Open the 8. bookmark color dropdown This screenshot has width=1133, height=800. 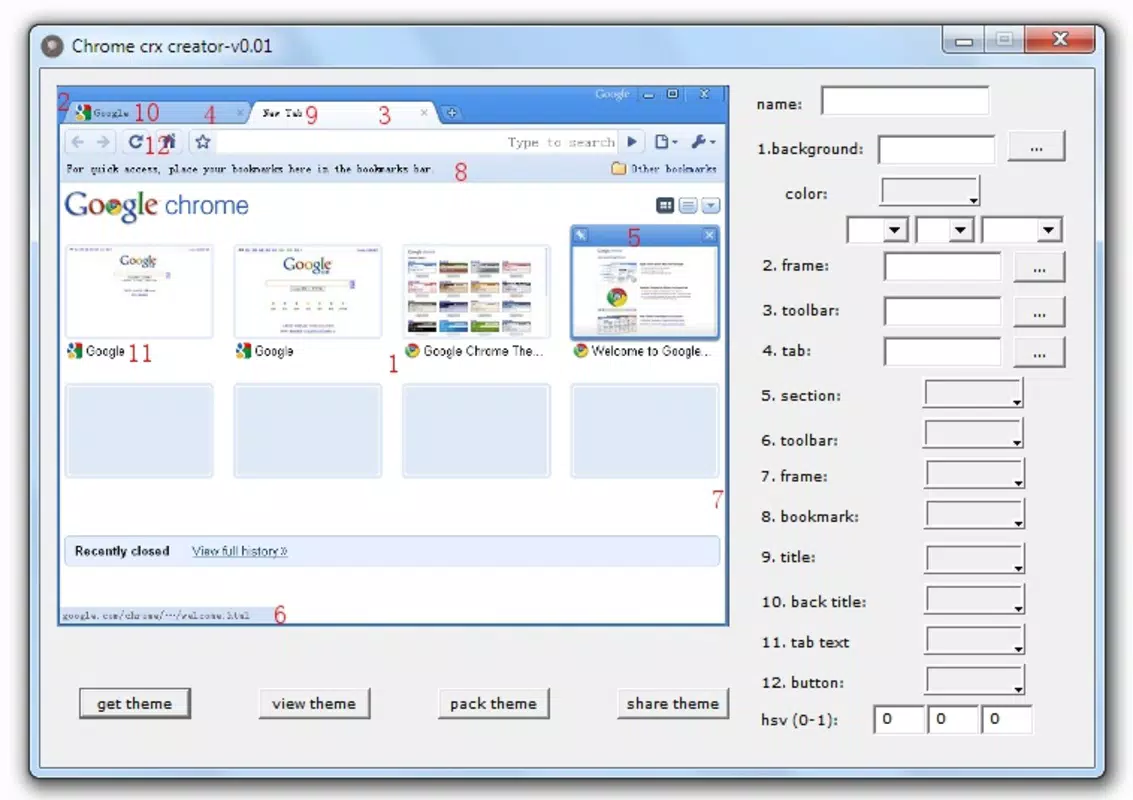click(x=975, y=515)
